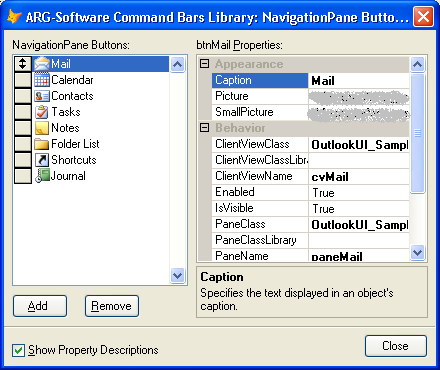Click empty PaneClassLibrary value cell

[359, 240]
